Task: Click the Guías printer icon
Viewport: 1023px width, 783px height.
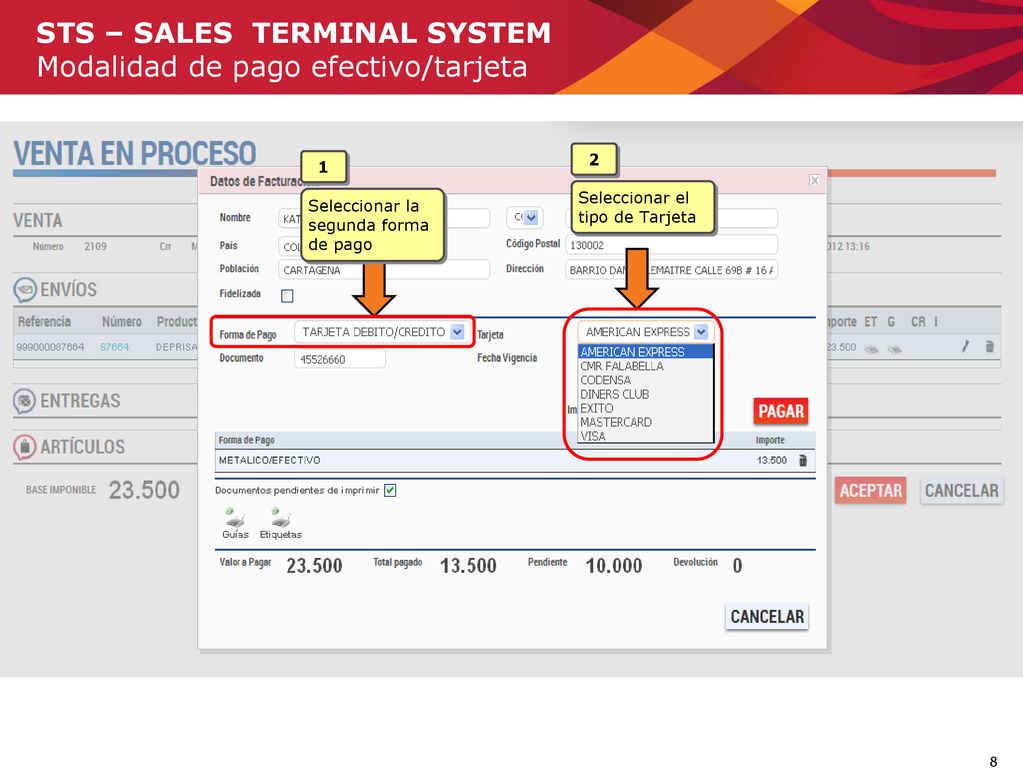Action: pos(235,518)
